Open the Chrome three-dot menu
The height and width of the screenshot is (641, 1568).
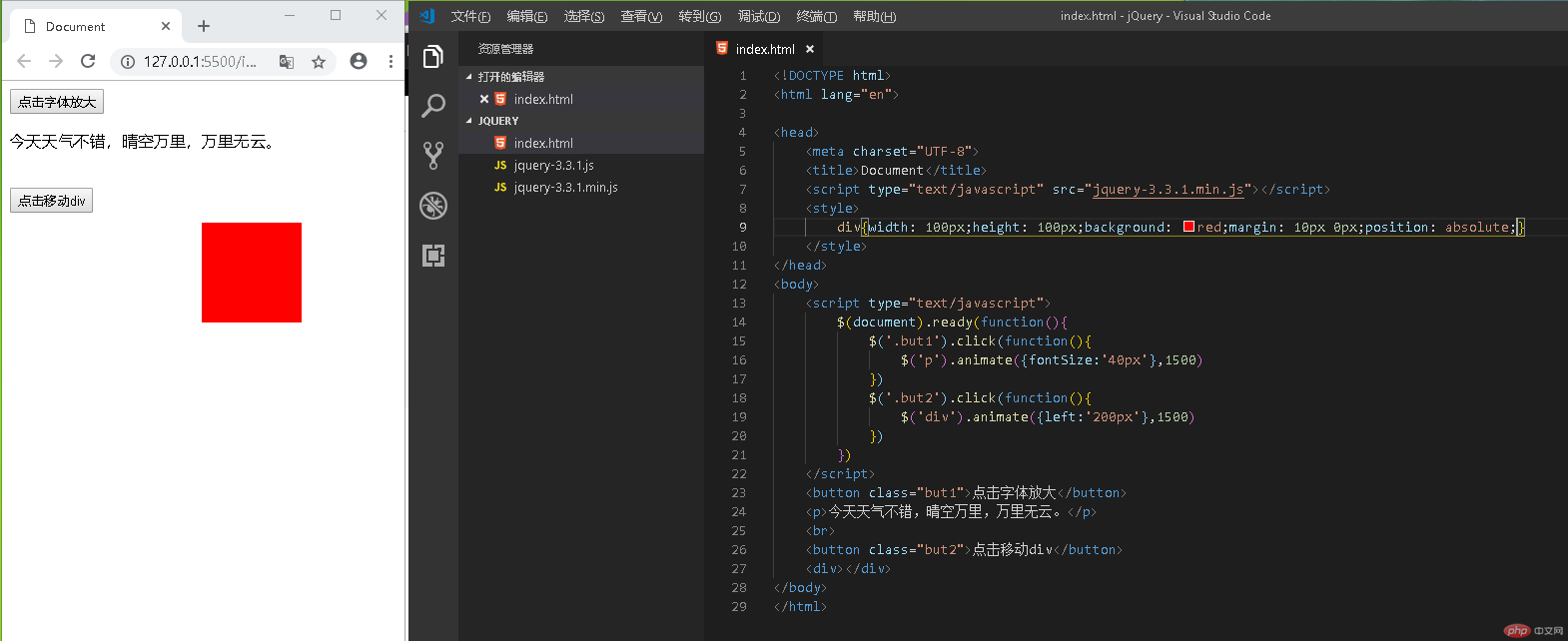391,61
